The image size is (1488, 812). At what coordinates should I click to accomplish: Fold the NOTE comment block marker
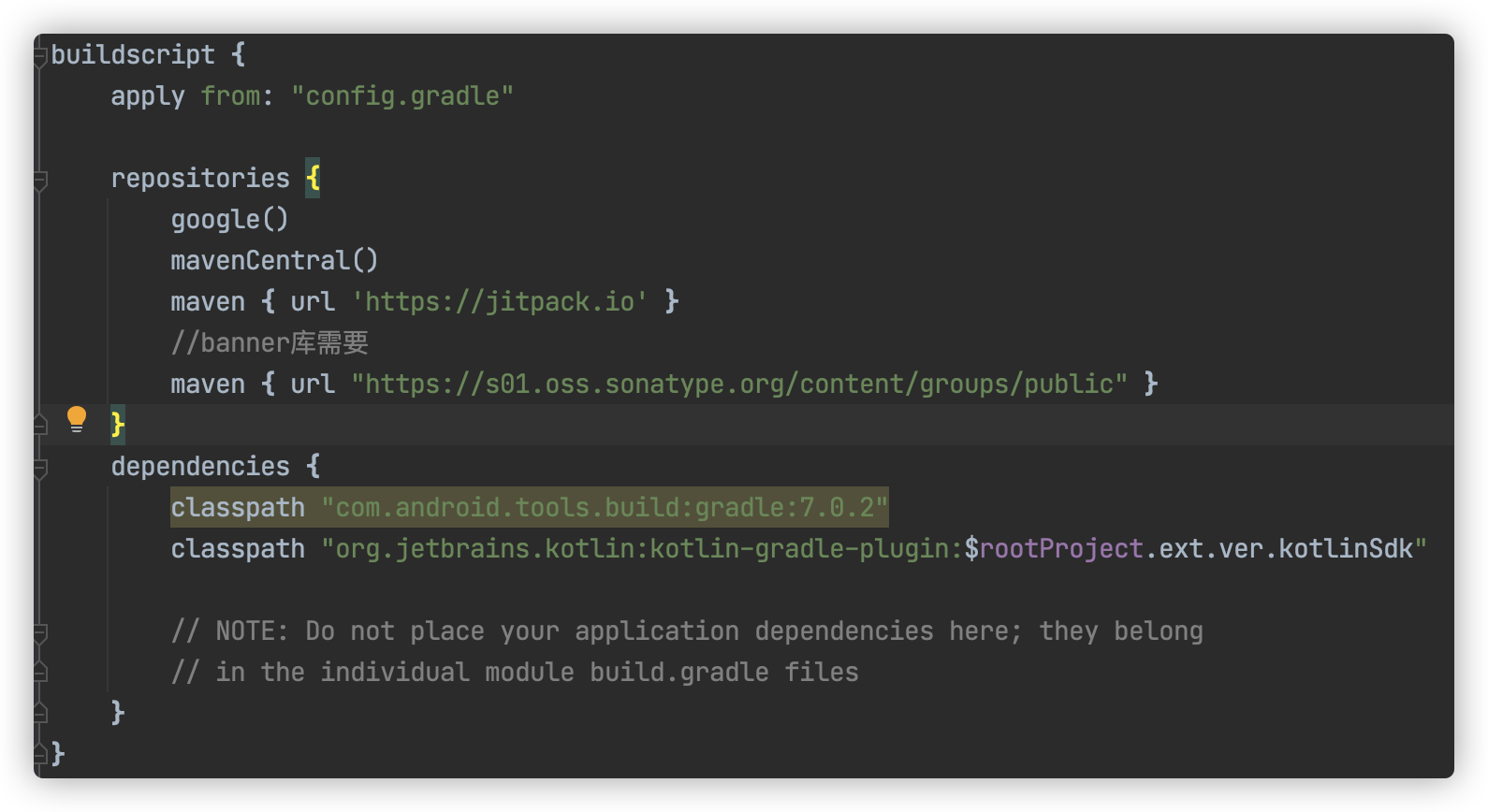[x=40, y=633]
